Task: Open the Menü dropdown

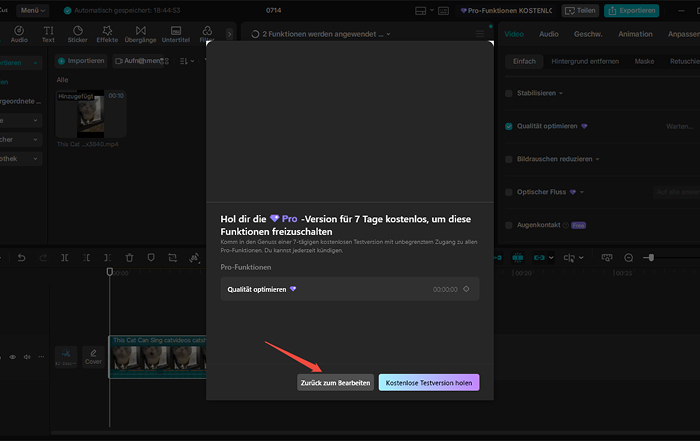Action: coord(33,10)
